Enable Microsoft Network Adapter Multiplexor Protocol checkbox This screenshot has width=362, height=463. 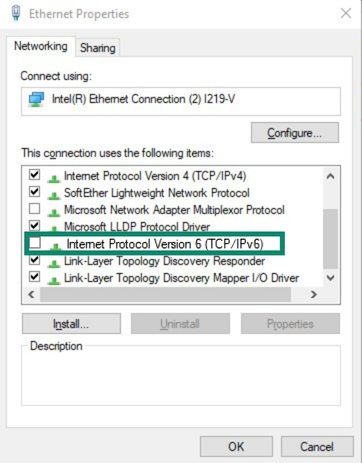35,209
